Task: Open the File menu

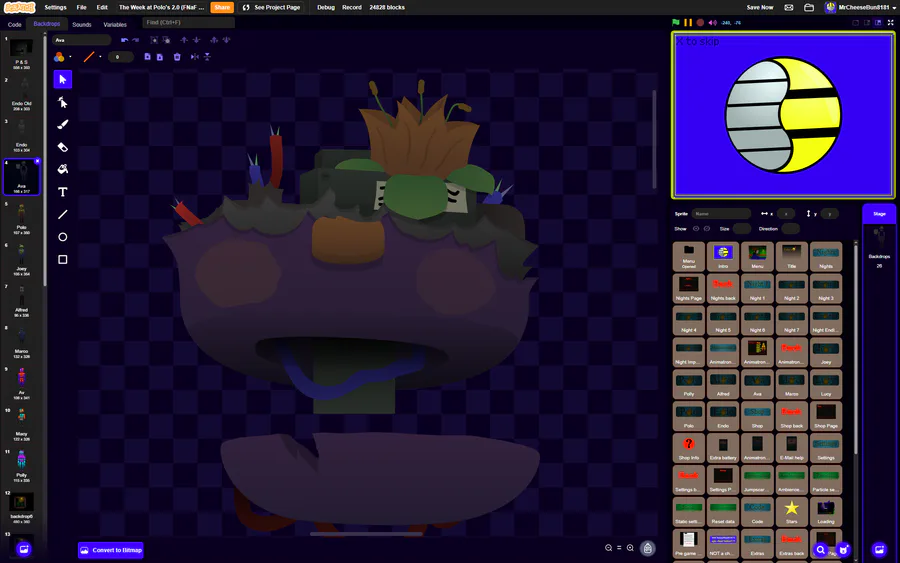Action: (x=82, y=7)
